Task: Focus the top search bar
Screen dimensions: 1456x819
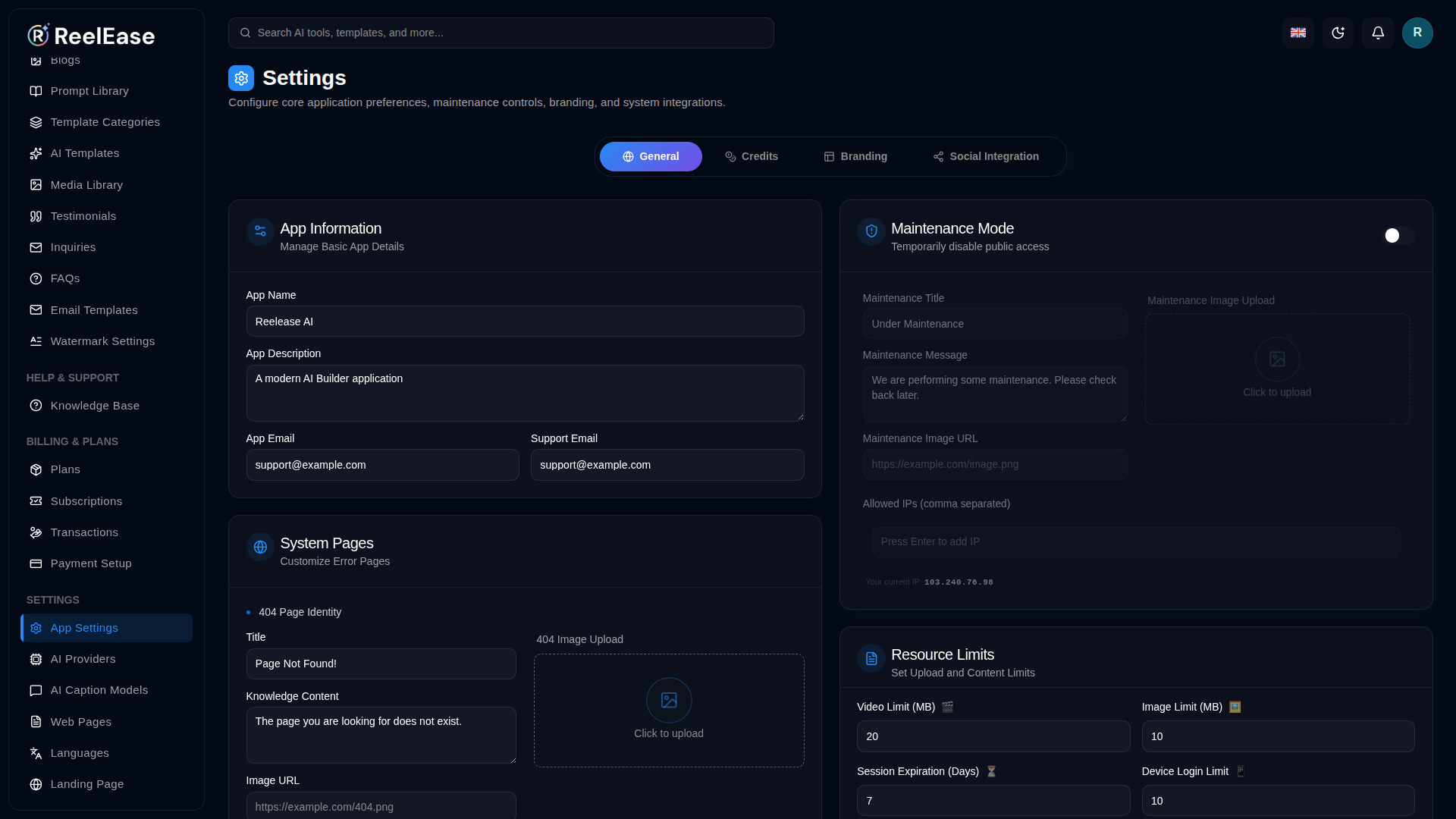Action: [501, 33]
